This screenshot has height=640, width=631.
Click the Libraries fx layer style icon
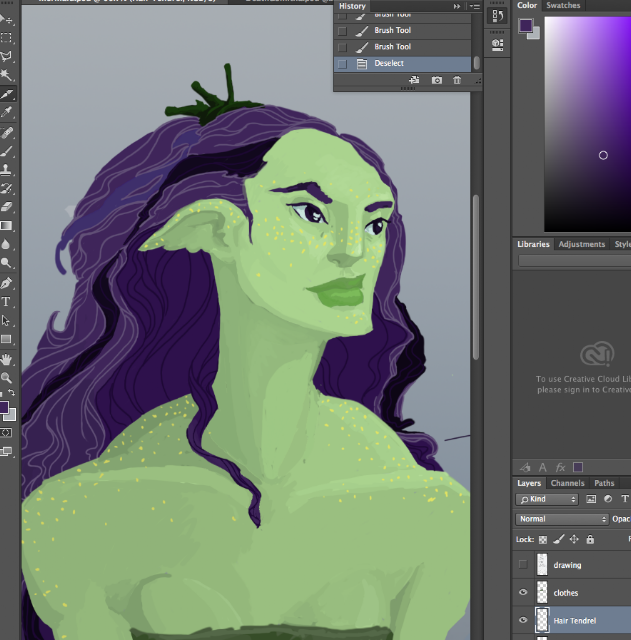point(560,467)
